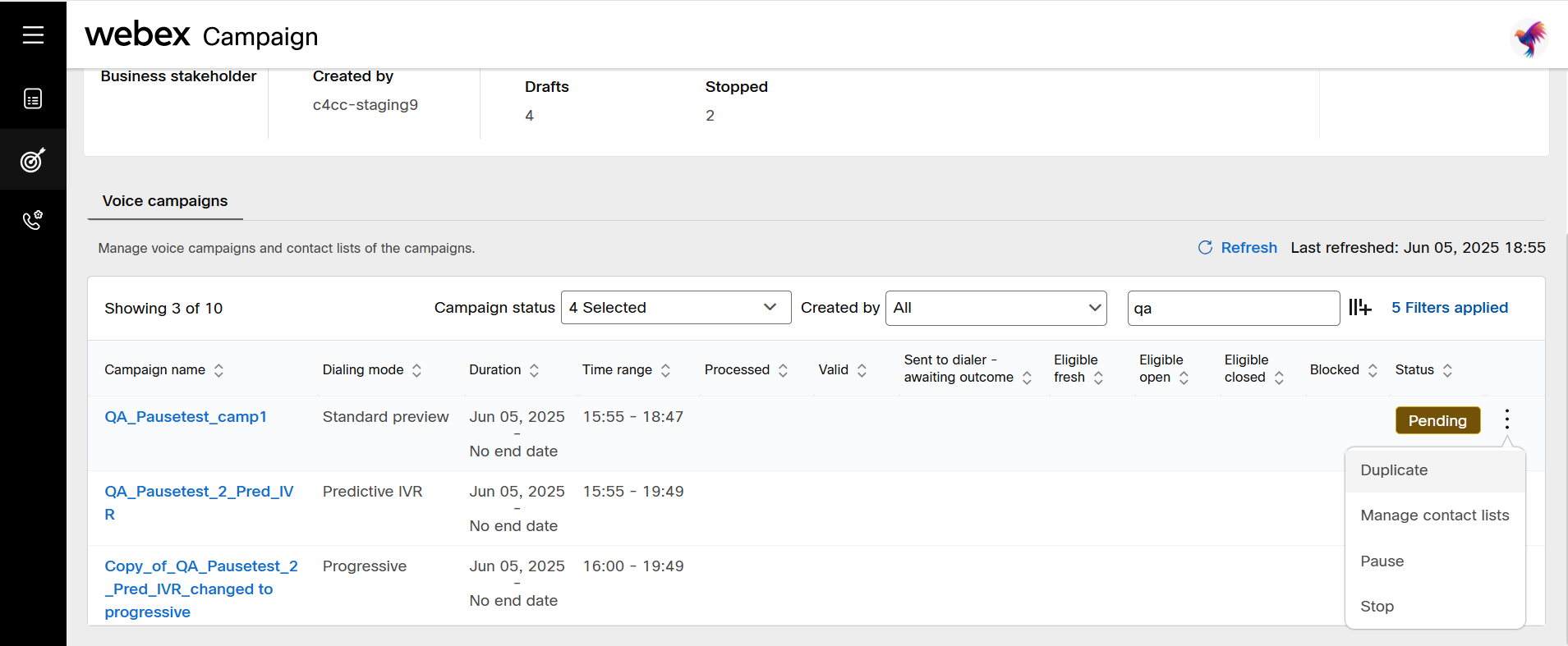Sort by Eligible closed column
This screenshot has height=646, width=1568.
click(1279, 378)
